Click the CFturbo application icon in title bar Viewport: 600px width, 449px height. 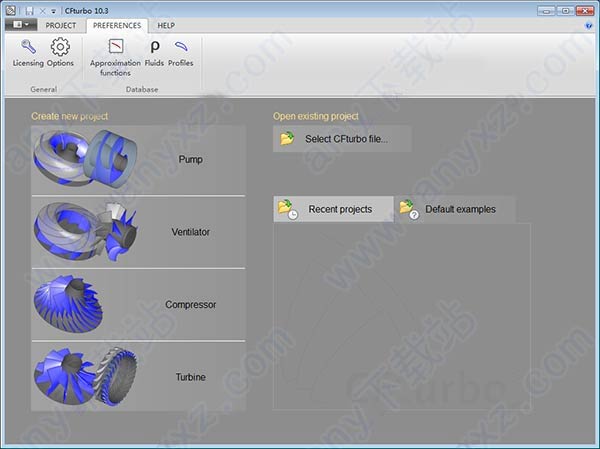coord(10,10)
